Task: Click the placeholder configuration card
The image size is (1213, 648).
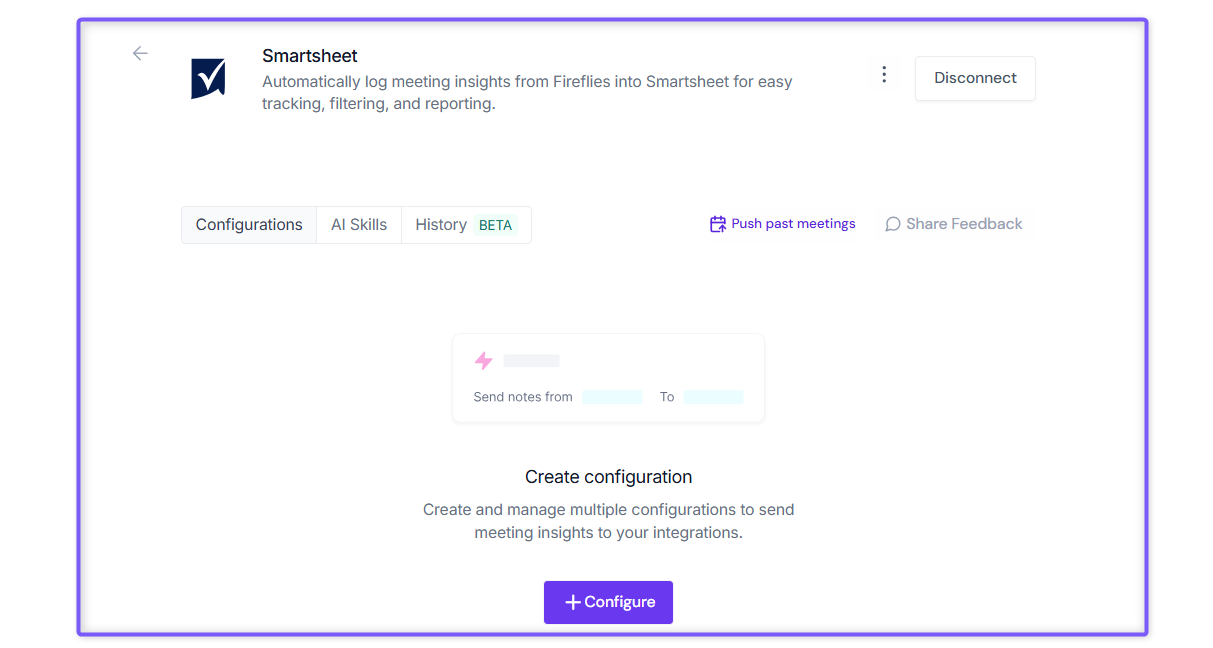Action: 608,378
